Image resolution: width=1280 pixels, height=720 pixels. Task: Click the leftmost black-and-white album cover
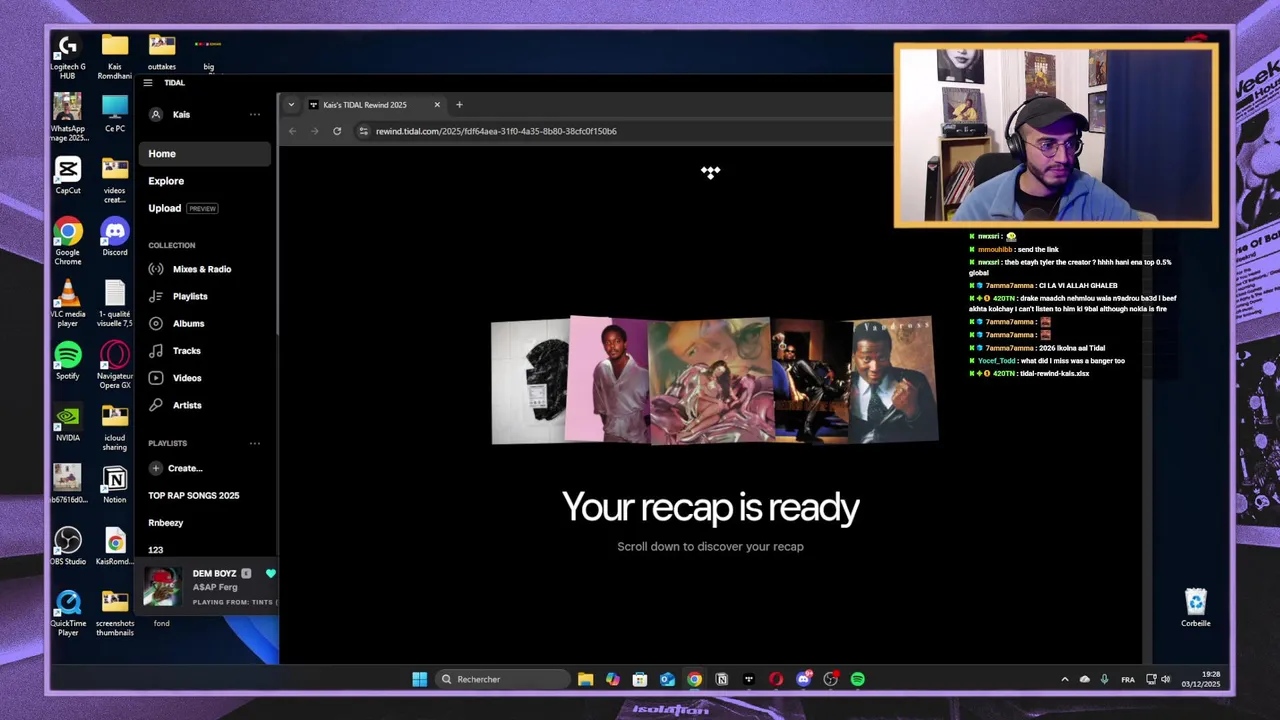[x=530, y=382]
